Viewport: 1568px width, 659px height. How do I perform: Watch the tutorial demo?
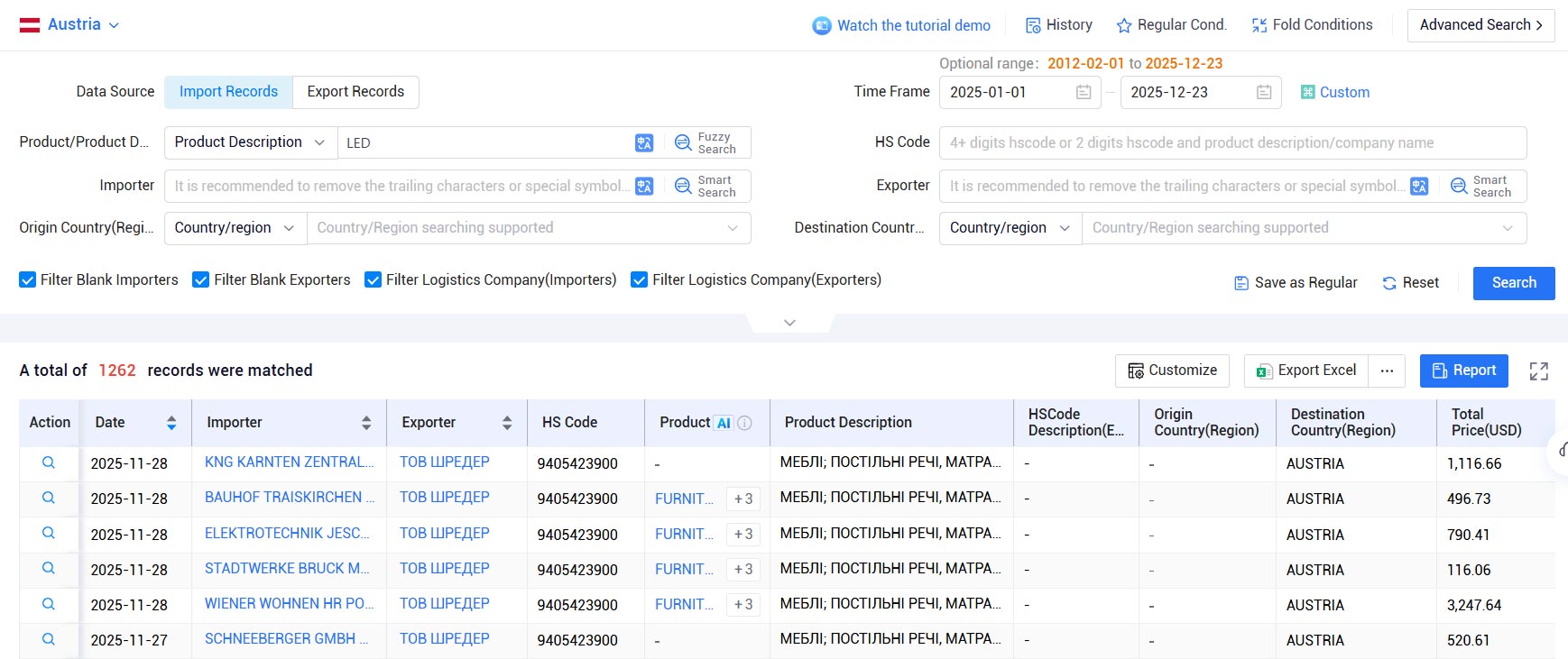click(x=901, y=25)
